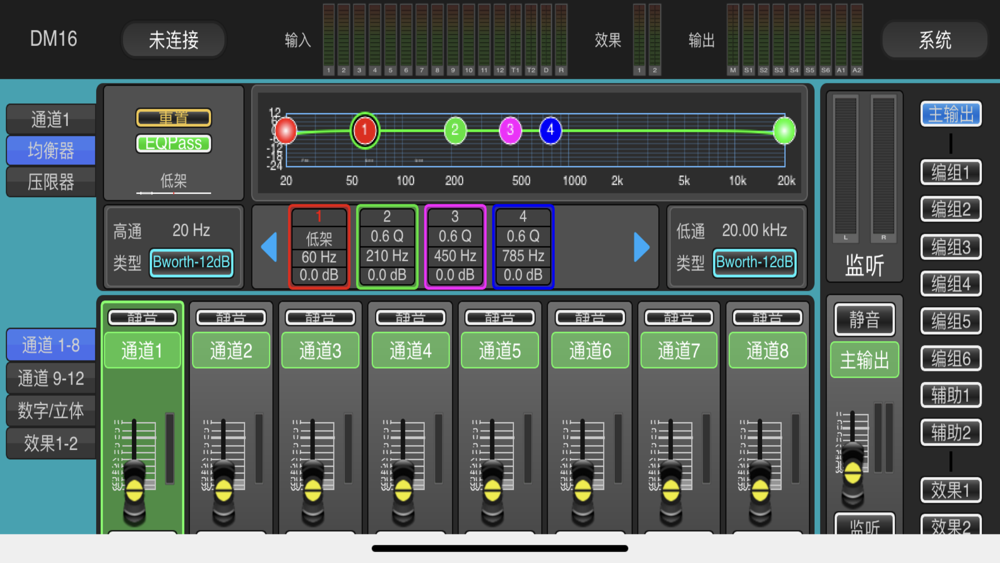The image size is (1000, 563).
Task: Select the 编组2 bus
Action: pos(950,209)
